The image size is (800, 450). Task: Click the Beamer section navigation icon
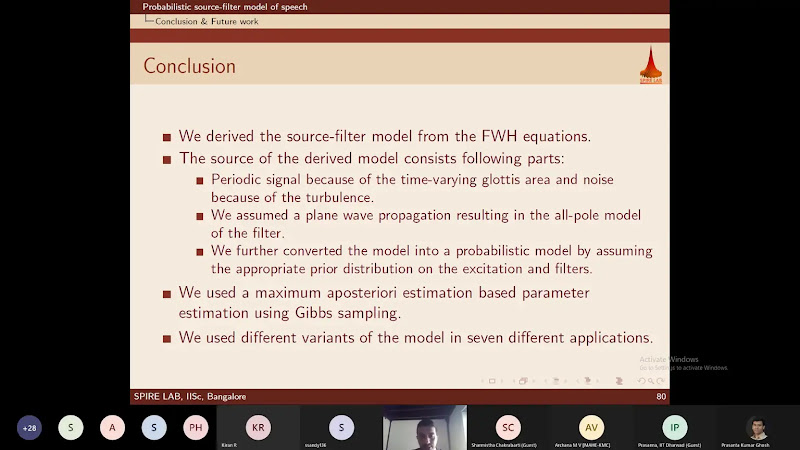tap(587, 381)
